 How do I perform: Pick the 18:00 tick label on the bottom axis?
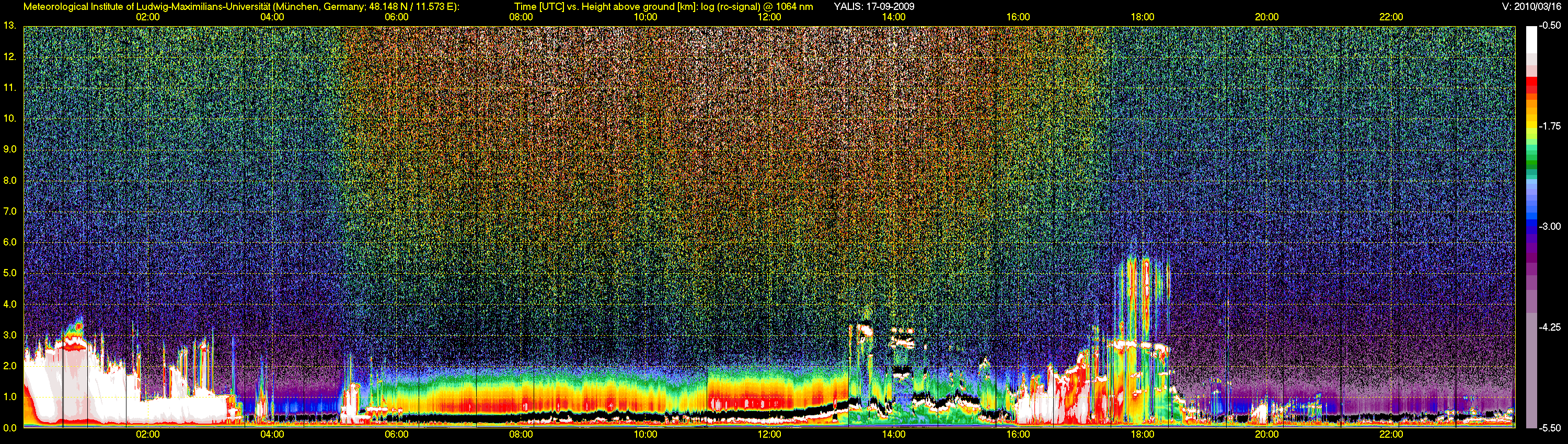pyautogui.click(x=1143, y=434)
